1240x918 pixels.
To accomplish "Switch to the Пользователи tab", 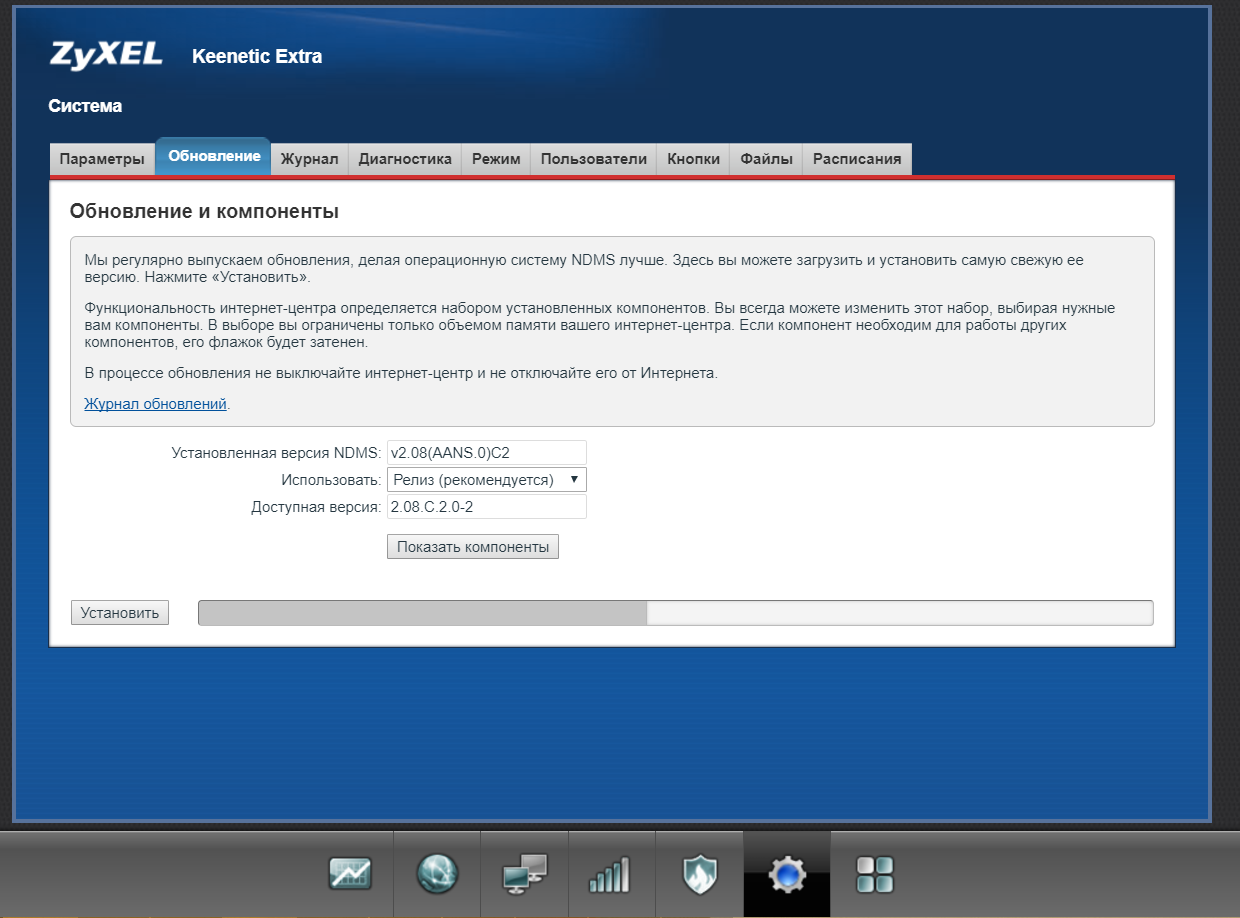I will point(592,158).
